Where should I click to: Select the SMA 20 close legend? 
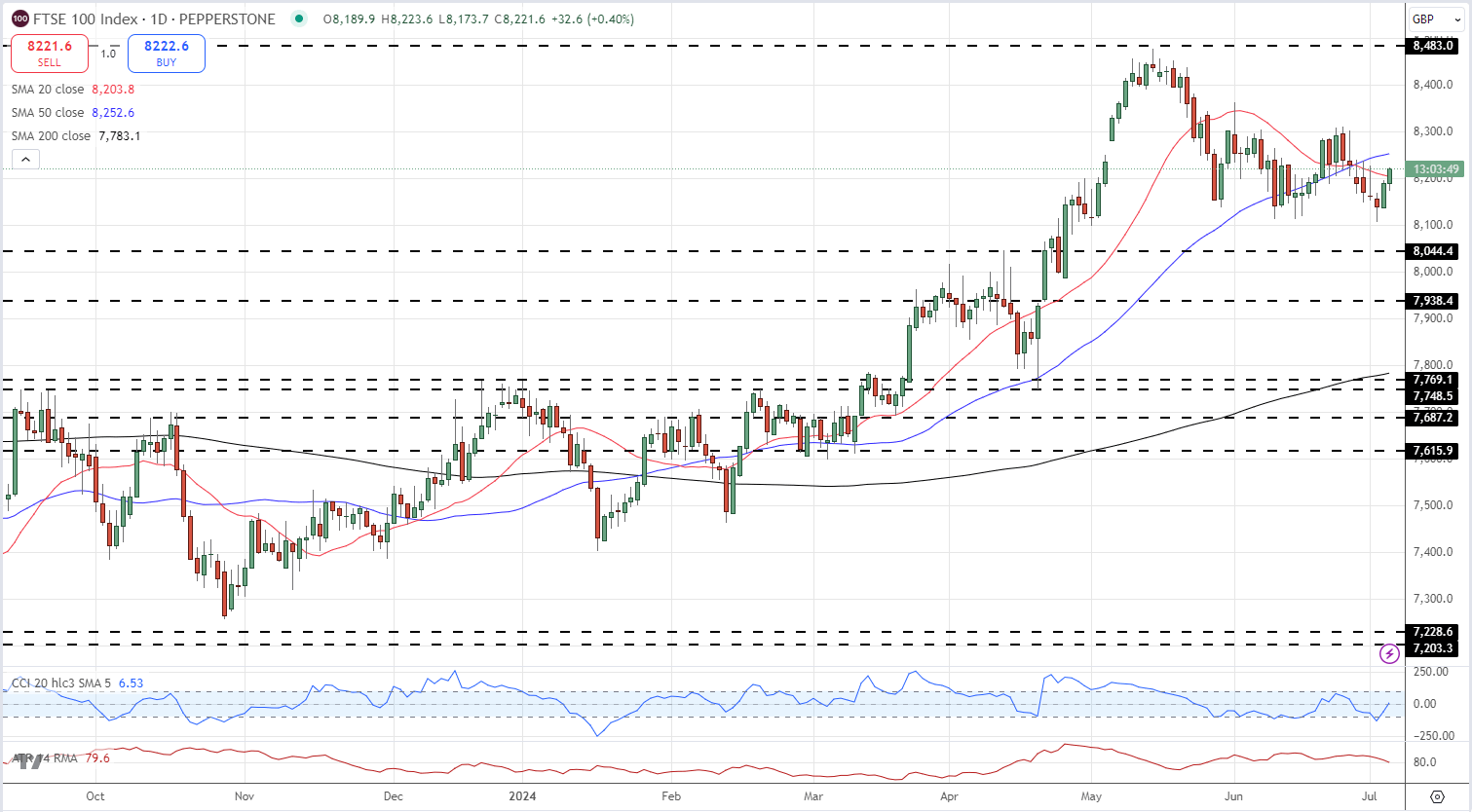(x=73, y=90)
